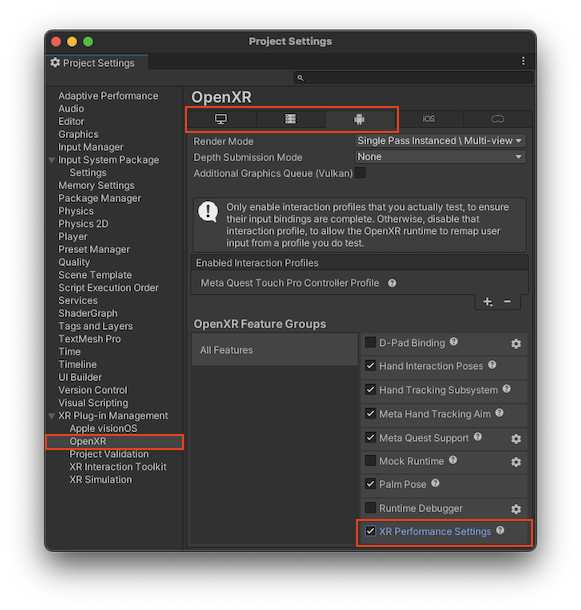Click the settings search field

click(x=414, y=78)
